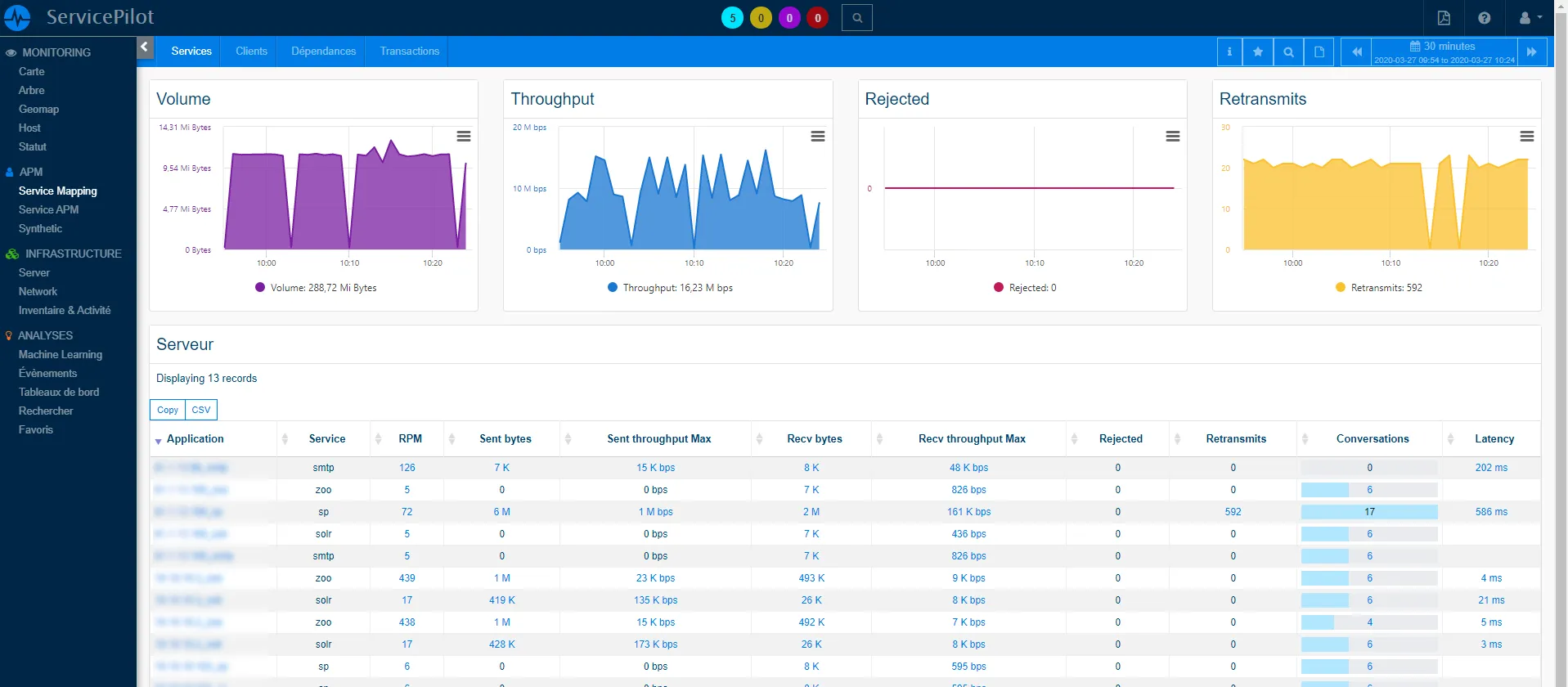The image size is (1568, 687).
Task: Click the CSV export button
Action: click(x=201, y=410)
